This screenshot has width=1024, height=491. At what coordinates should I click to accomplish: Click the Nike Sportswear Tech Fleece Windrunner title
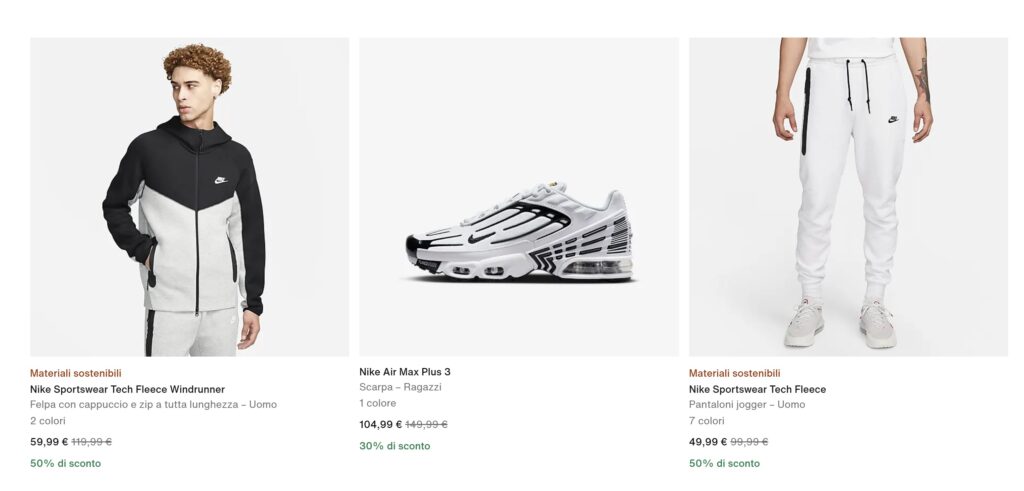click(x=127, y=389)
